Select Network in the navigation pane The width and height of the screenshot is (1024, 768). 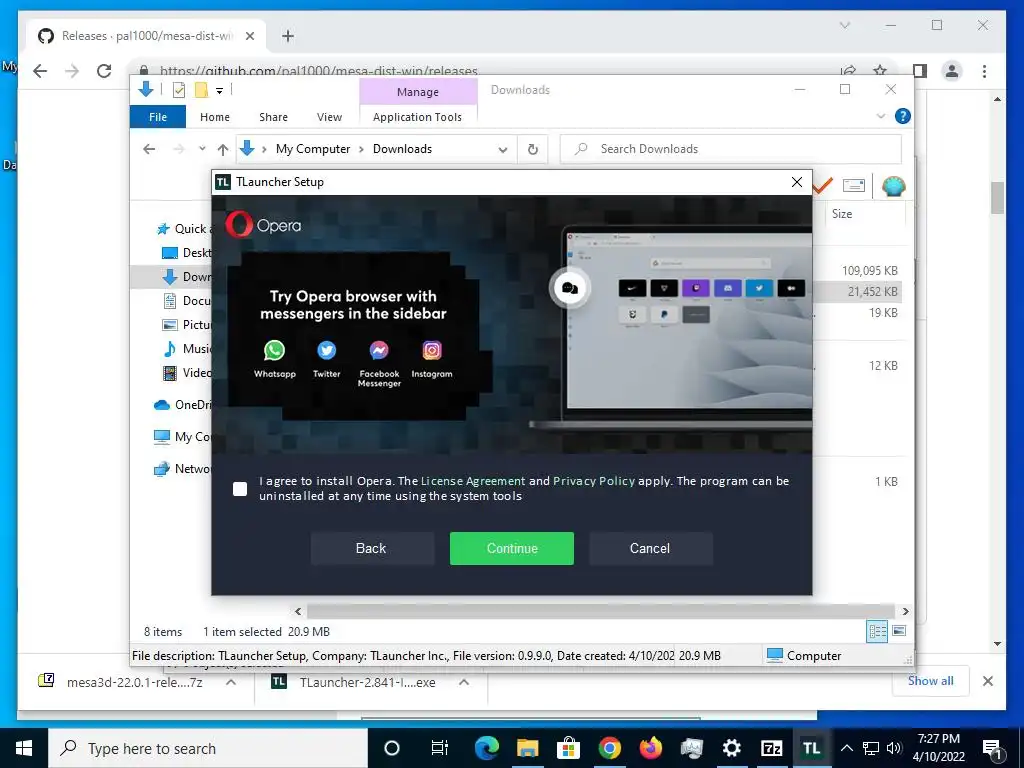182,469
